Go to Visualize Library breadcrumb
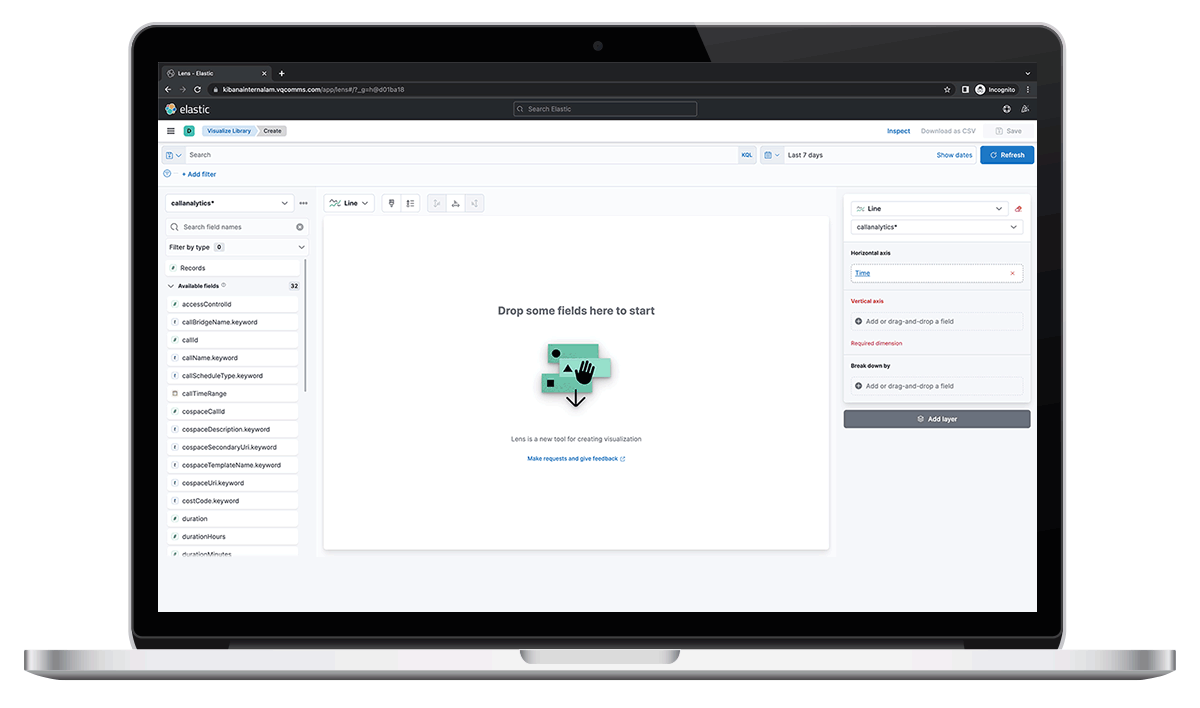This screenshot has width=1200, height=708. tap(228, 131)
